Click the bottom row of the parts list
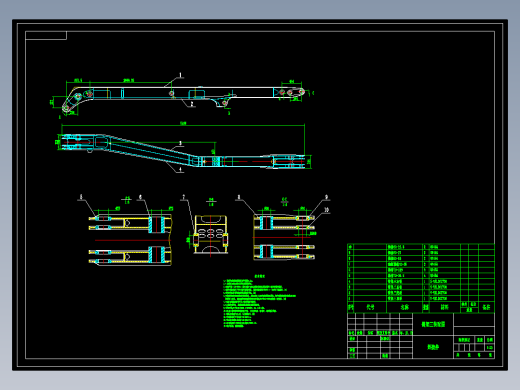 (421, 299)
